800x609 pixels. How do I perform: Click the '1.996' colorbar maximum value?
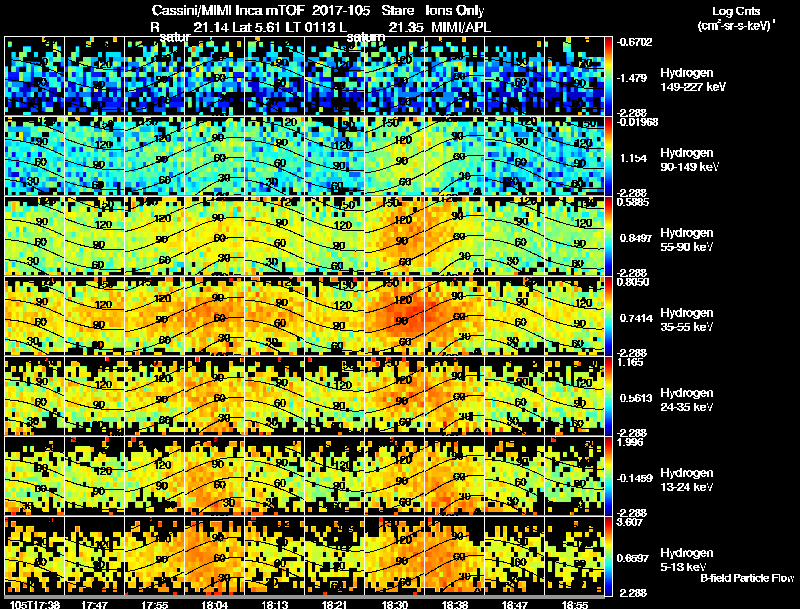(630, 442)
